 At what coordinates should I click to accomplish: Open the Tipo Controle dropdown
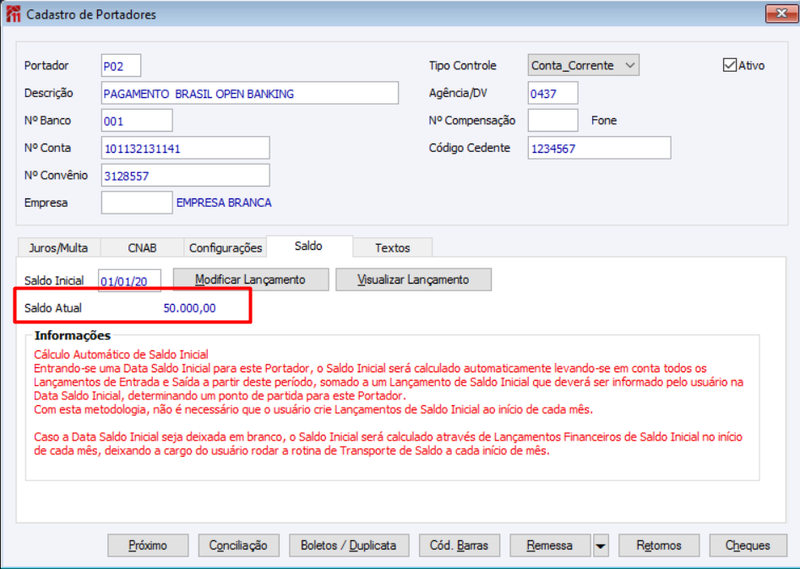tap(583, 65)
